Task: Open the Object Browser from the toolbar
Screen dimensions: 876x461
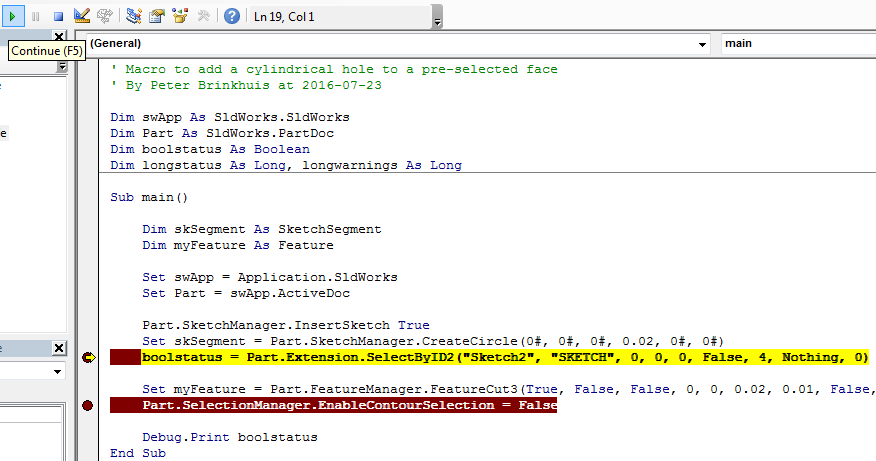Action: 180,16
